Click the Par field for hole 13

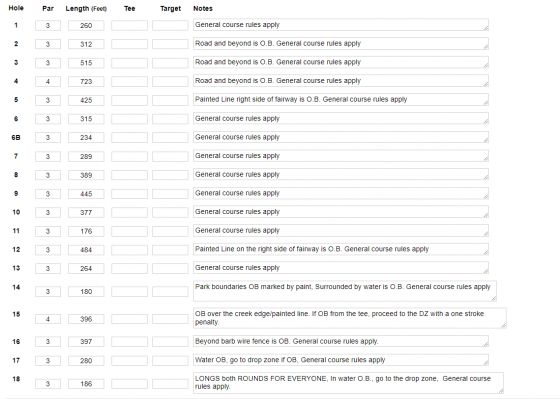[48, 268]
